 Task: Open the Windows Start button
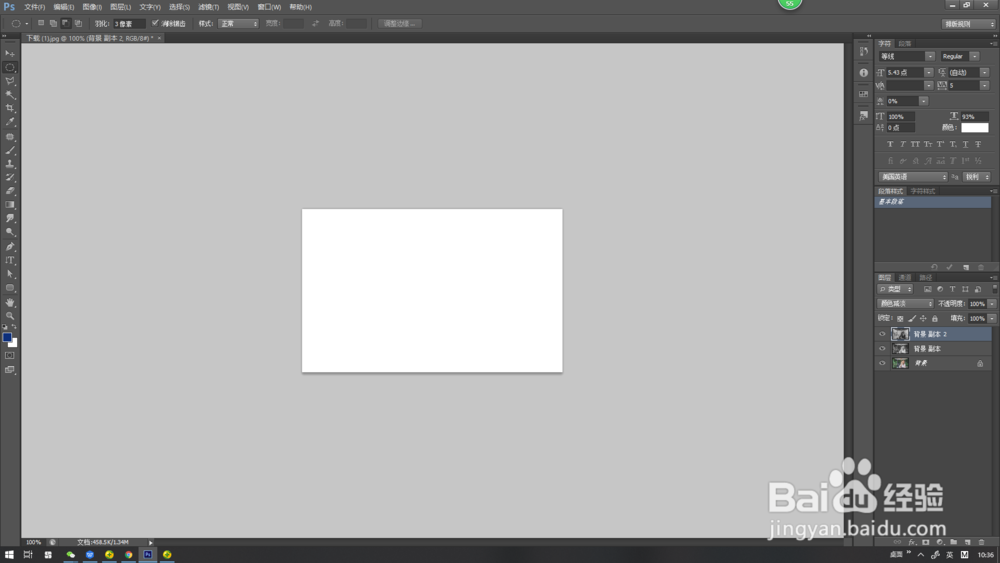tap(9, 555)
